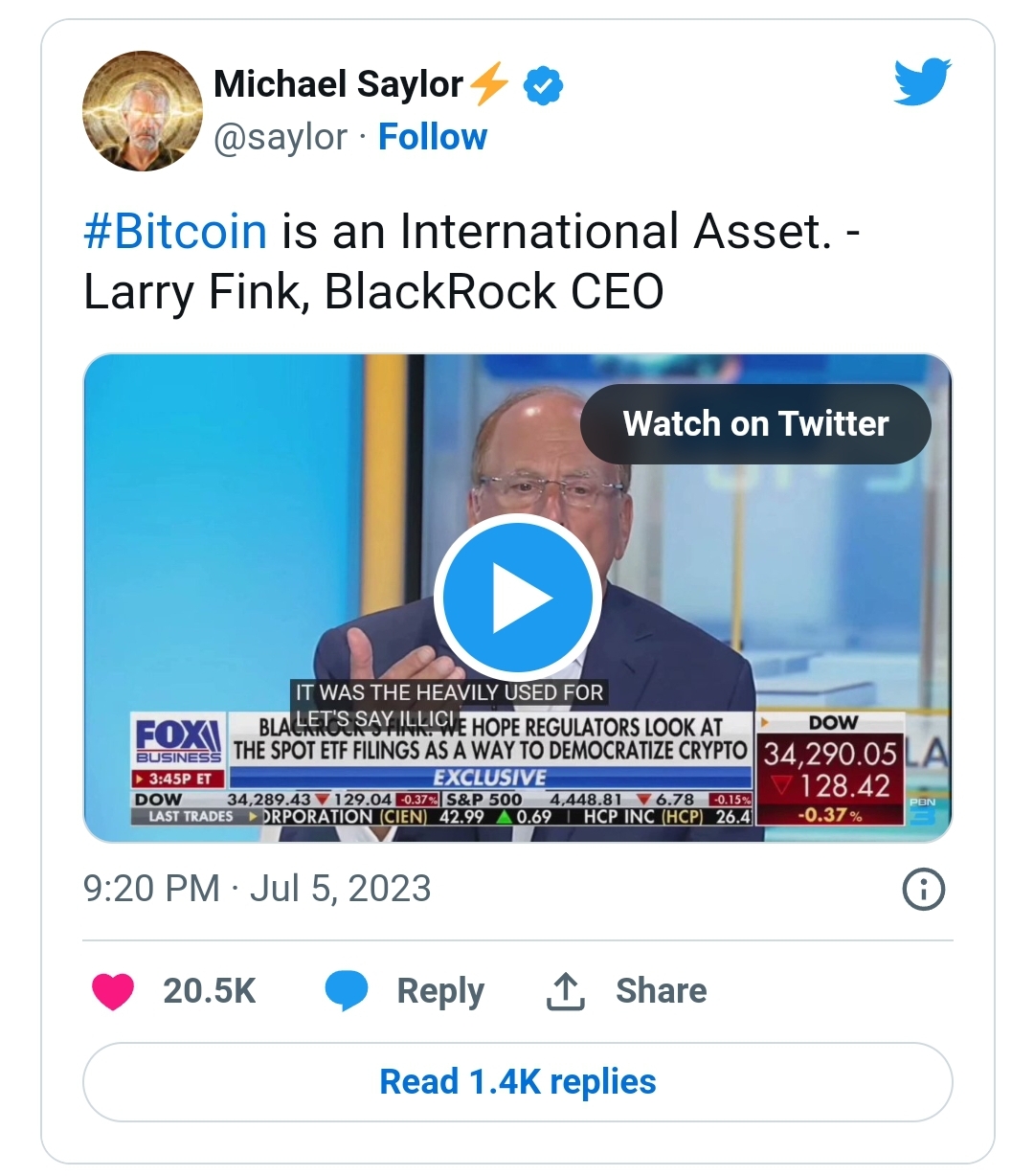
Task: Click the Reply text label
Action: (x=440, y=991)
